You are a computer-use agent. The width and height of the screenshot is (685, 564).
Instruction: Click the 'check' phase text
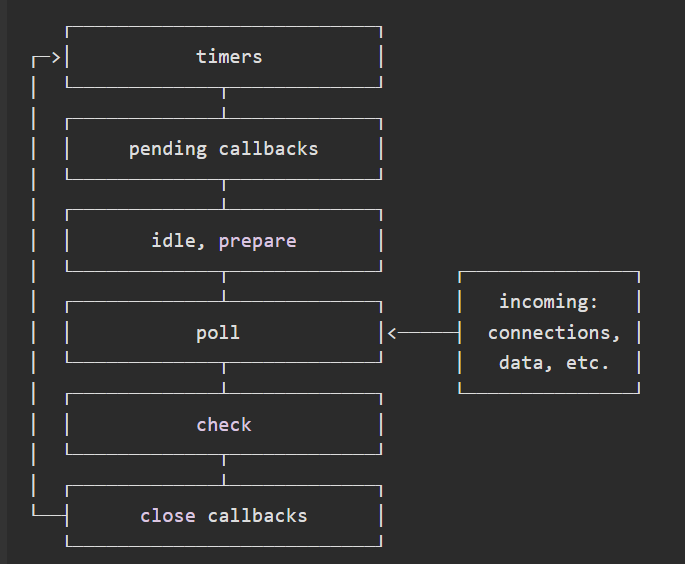click(x=224, y=424)
